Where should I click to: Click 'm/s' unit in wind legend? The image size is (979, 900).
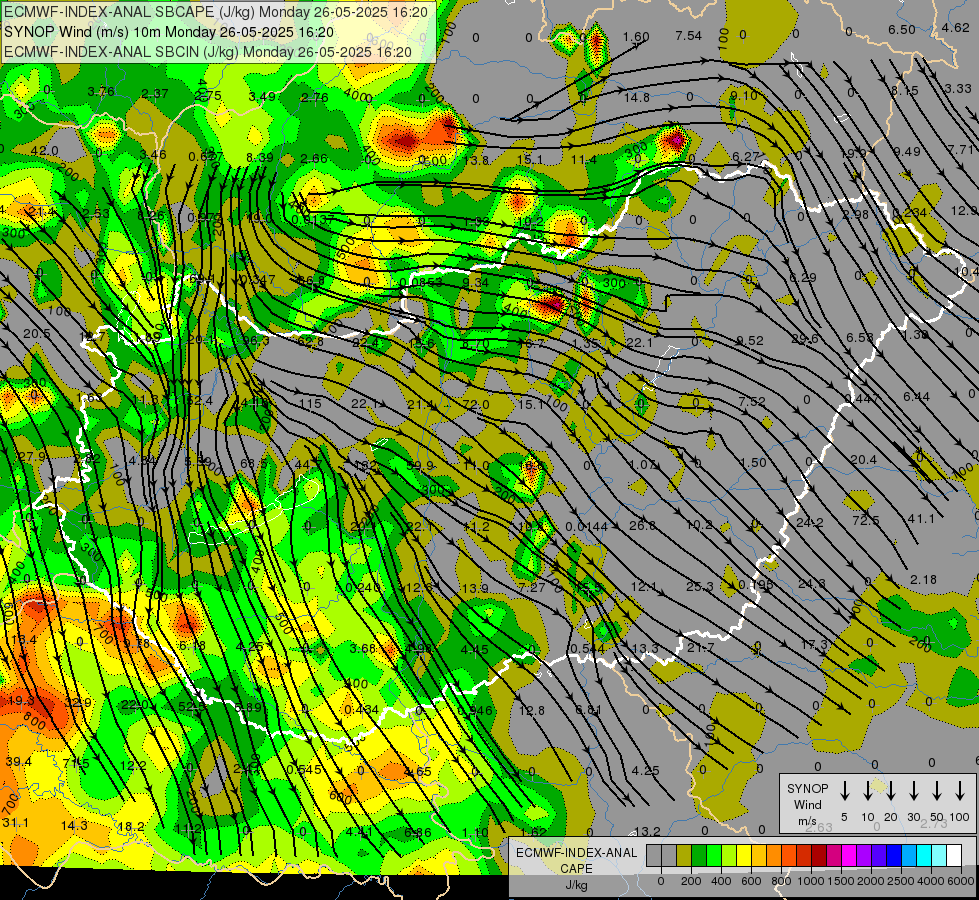point(807,821)
